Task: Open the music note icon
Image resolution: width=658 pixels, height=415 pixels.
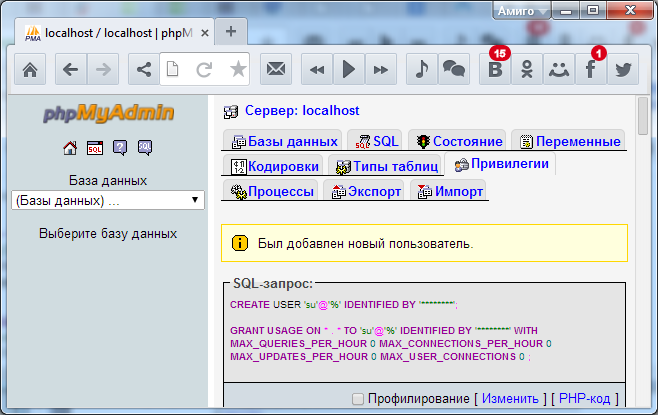Action: 421,69
